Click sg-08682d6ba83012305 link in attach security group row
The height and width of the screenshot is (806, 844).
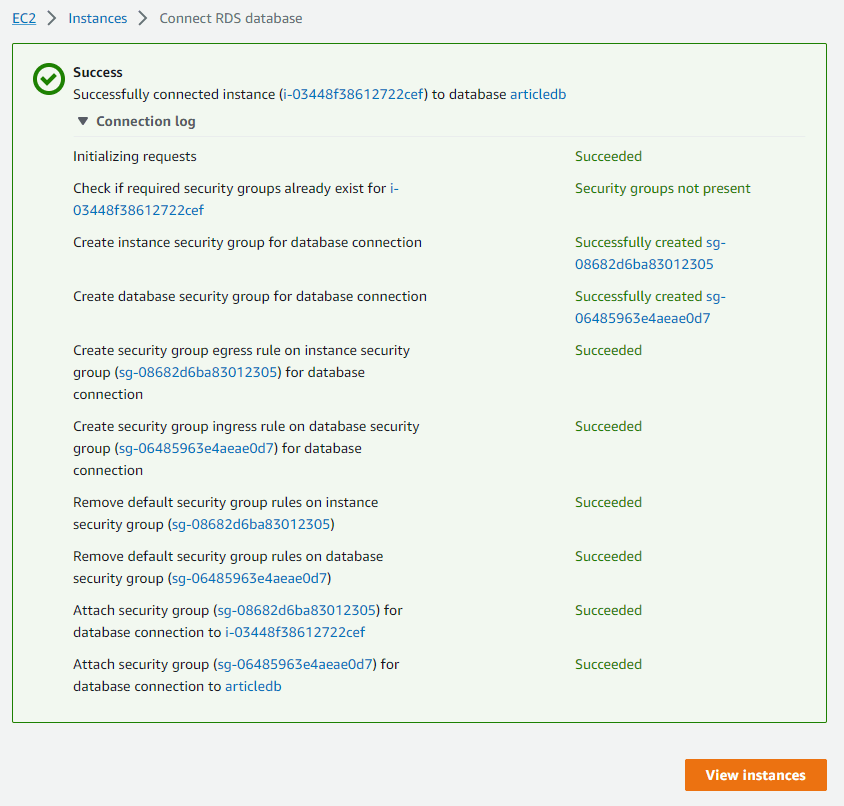pos(297,610)
